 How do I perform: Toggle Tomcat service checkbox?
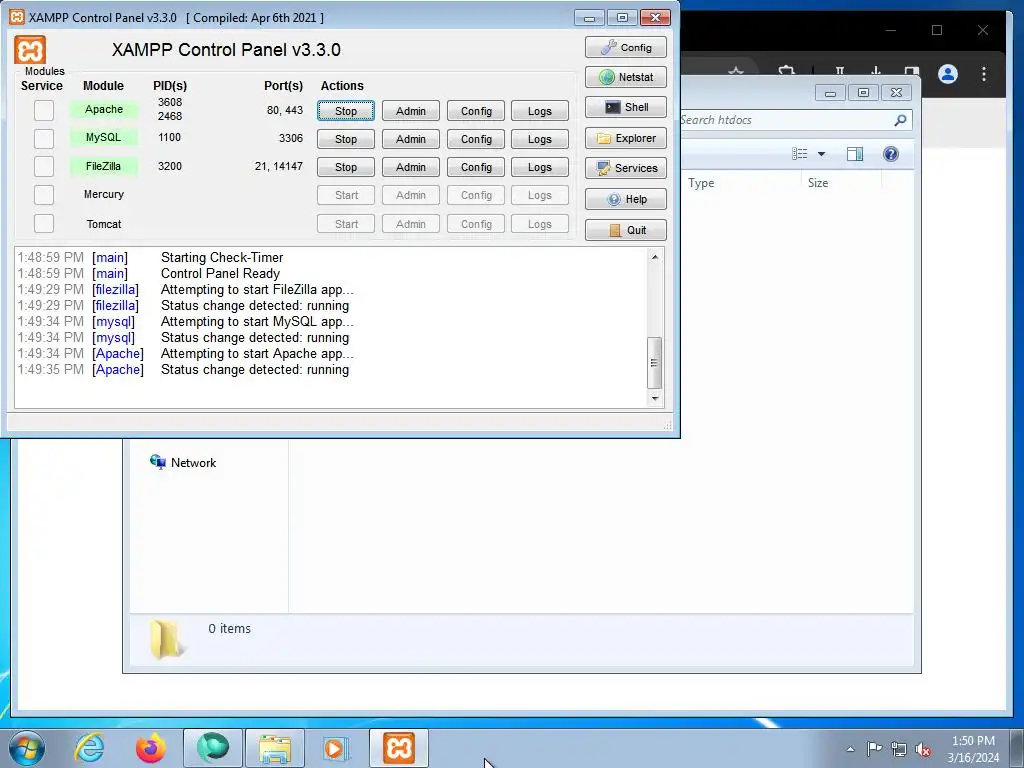[x=44, y=223]
